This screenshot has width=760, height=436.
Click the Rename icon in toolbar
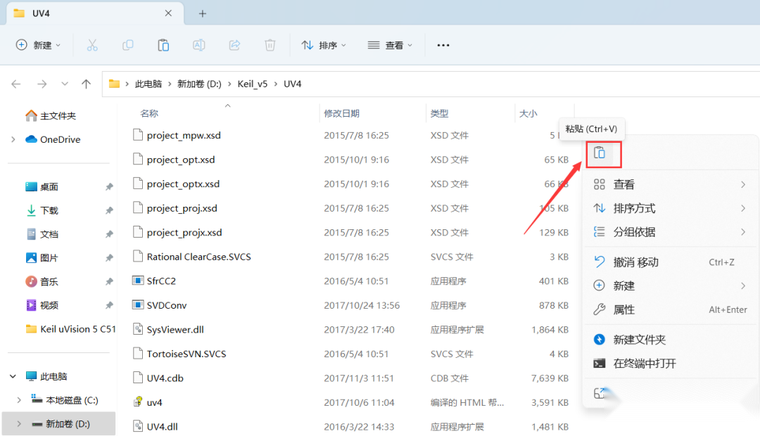coord(199,45)
